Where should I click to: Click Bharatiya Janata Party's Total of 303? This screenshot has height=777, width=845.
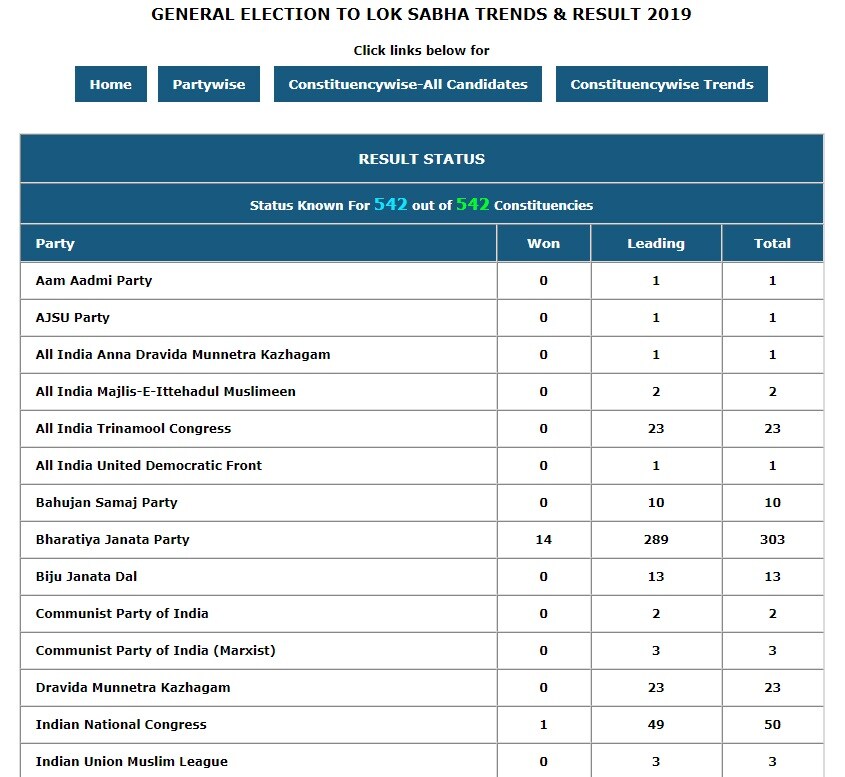772,539
